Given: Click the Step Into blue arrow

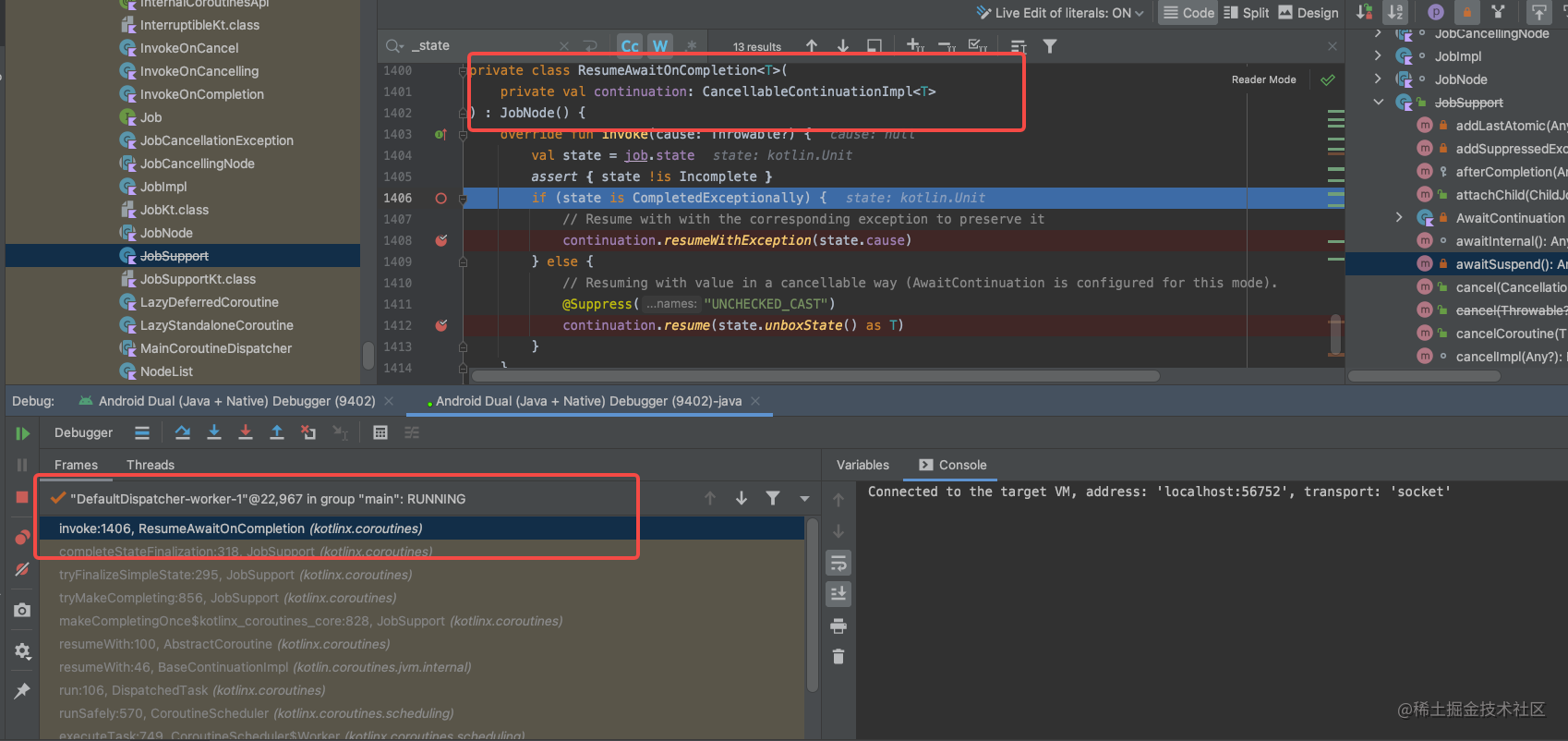Looking at the screenshot, I should tap(214, 432).
